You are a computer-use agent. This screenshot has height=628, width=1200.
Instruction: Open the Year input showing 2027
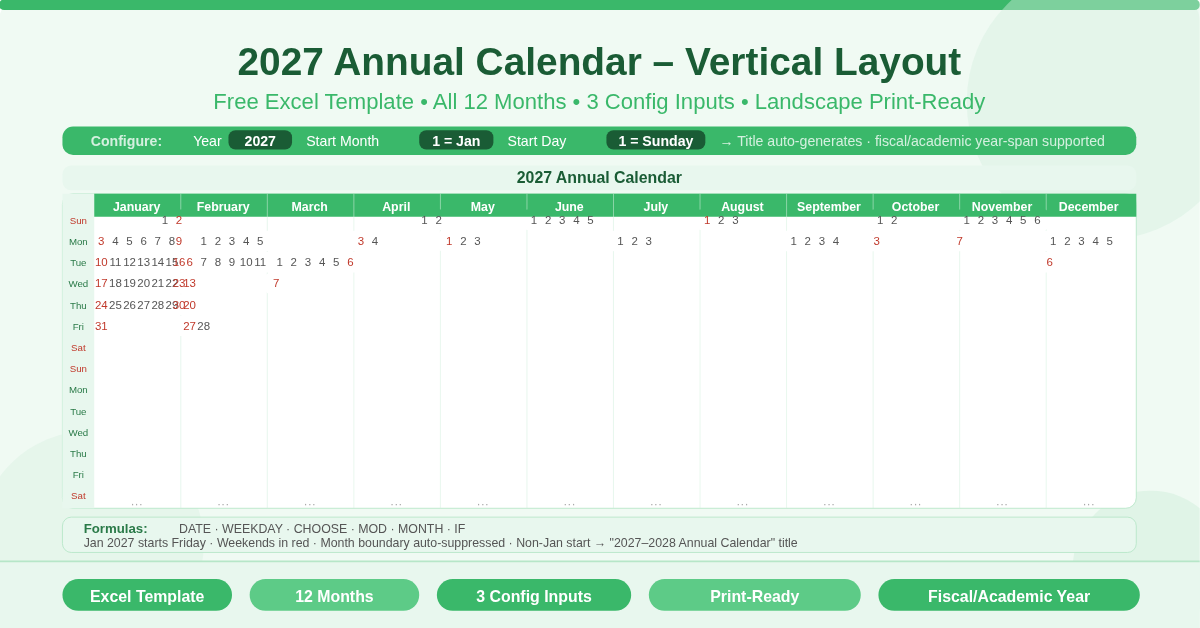coord(260,140)
